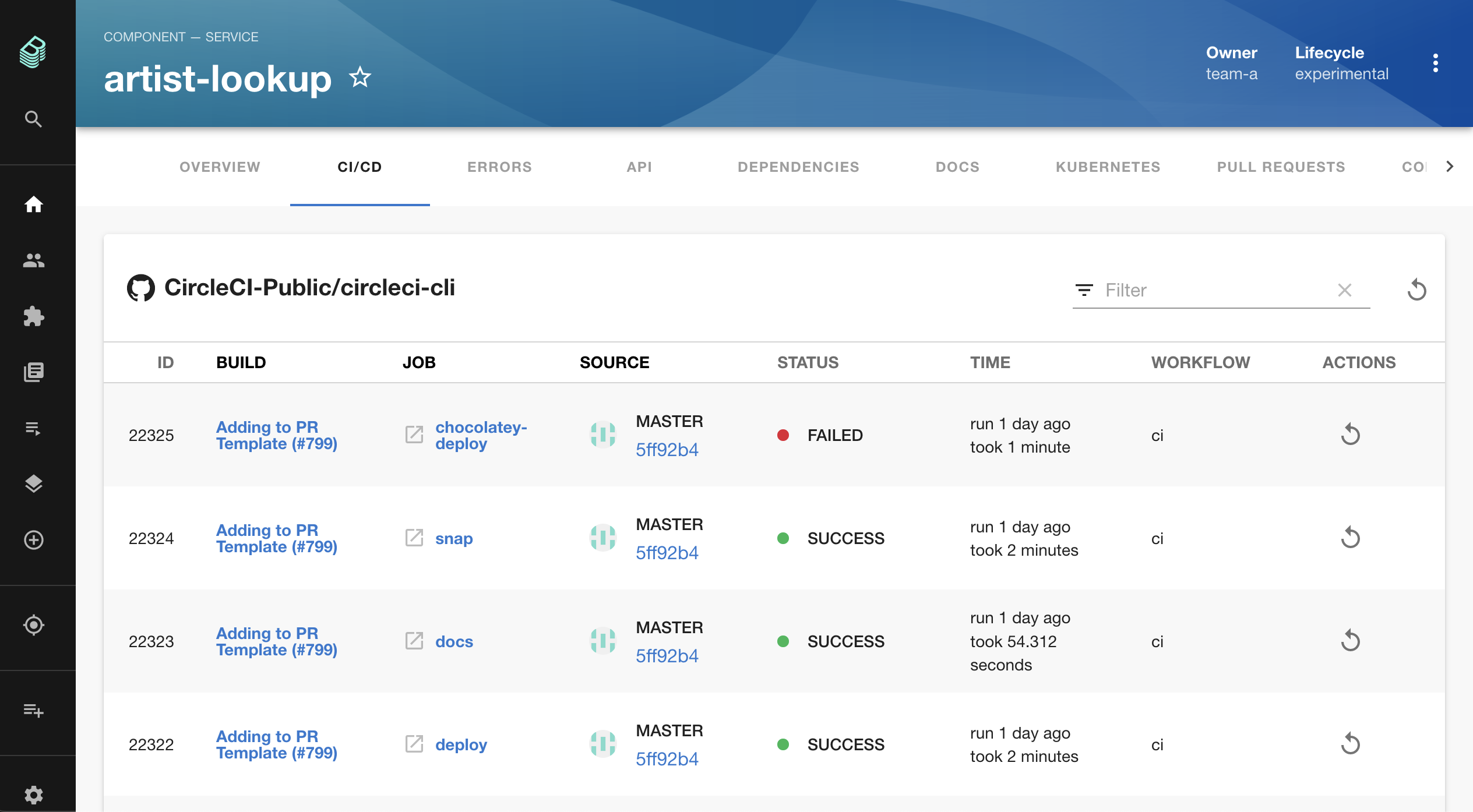Clear the filter with the X icon
1473x812 pixels.
(1345, 290)
